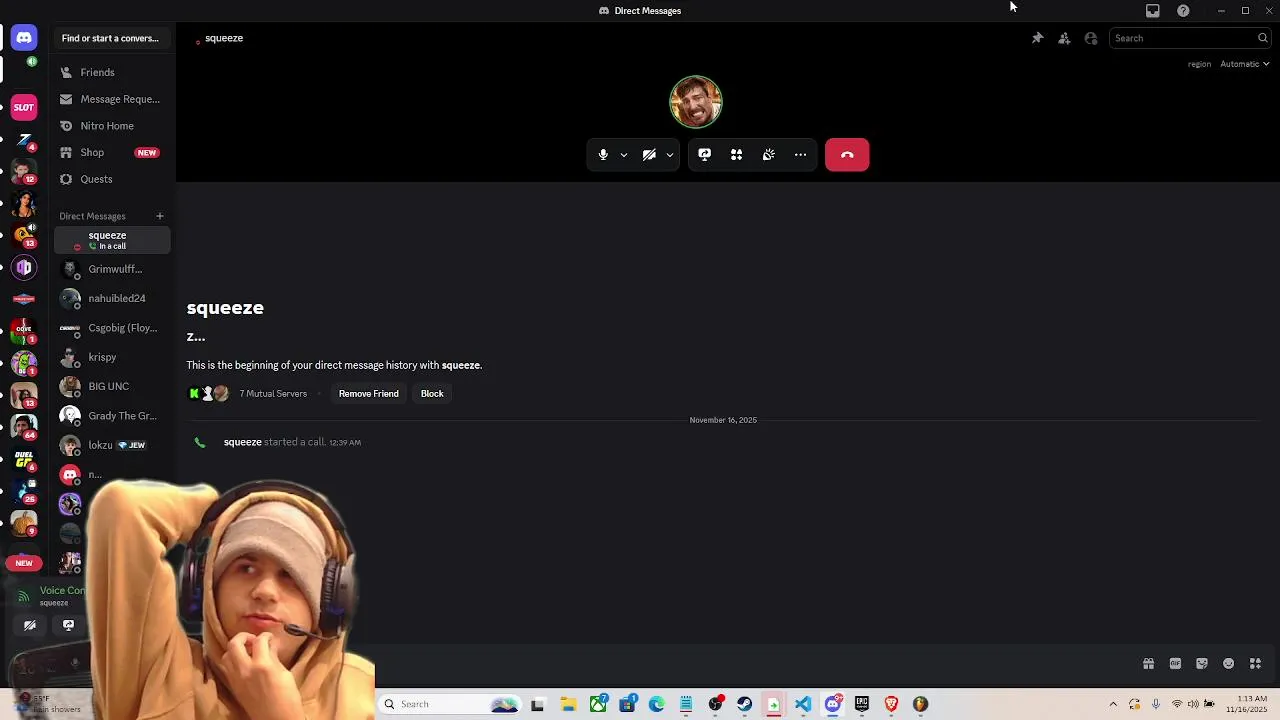Open Message Requests
Screen dimensions: 1280x720
click(x=112, y=99)
